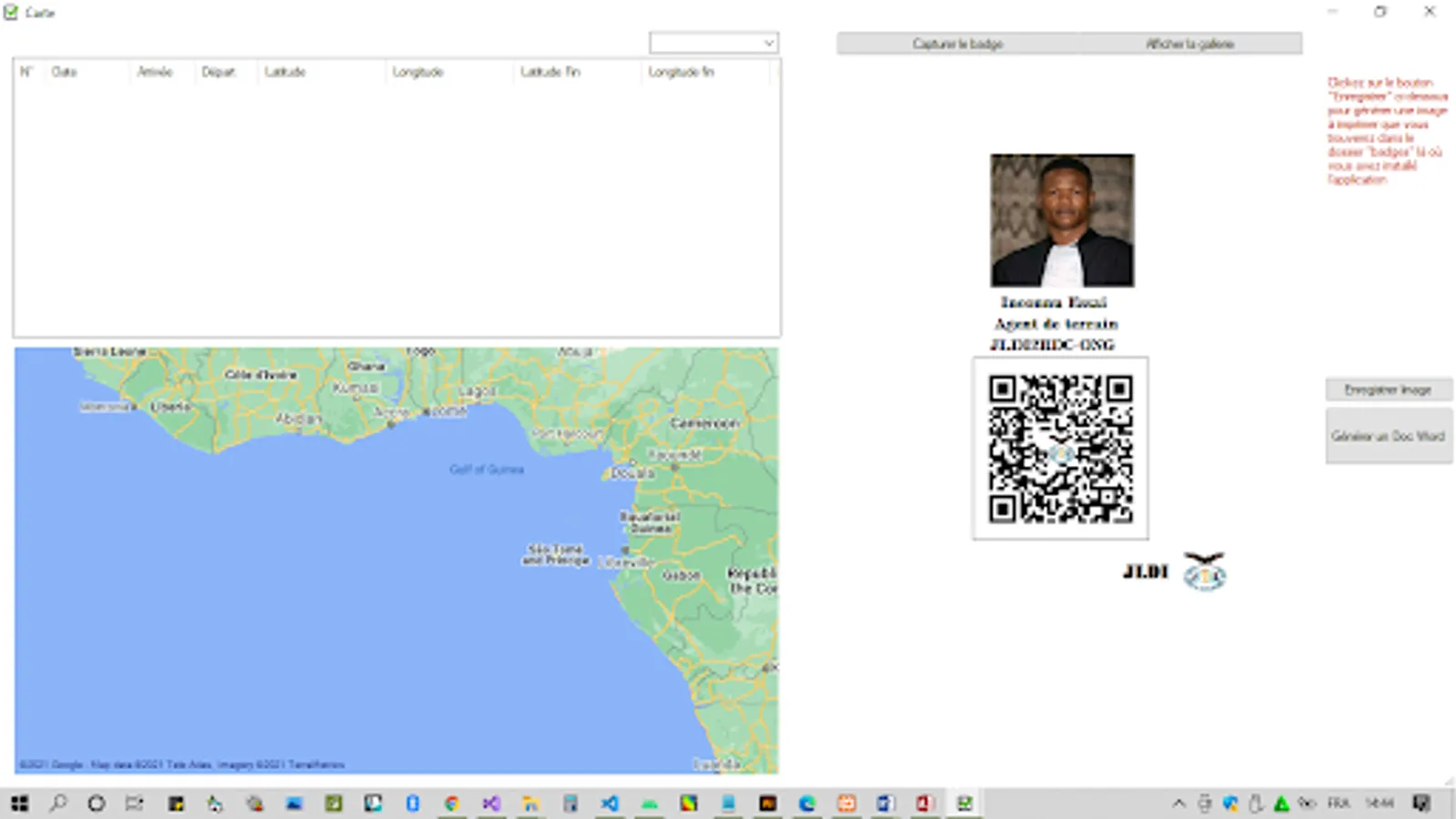Open File Explorer from the taskbar
The height and width of the screenshot is (819, 1456).
click(x=531, y=803)
